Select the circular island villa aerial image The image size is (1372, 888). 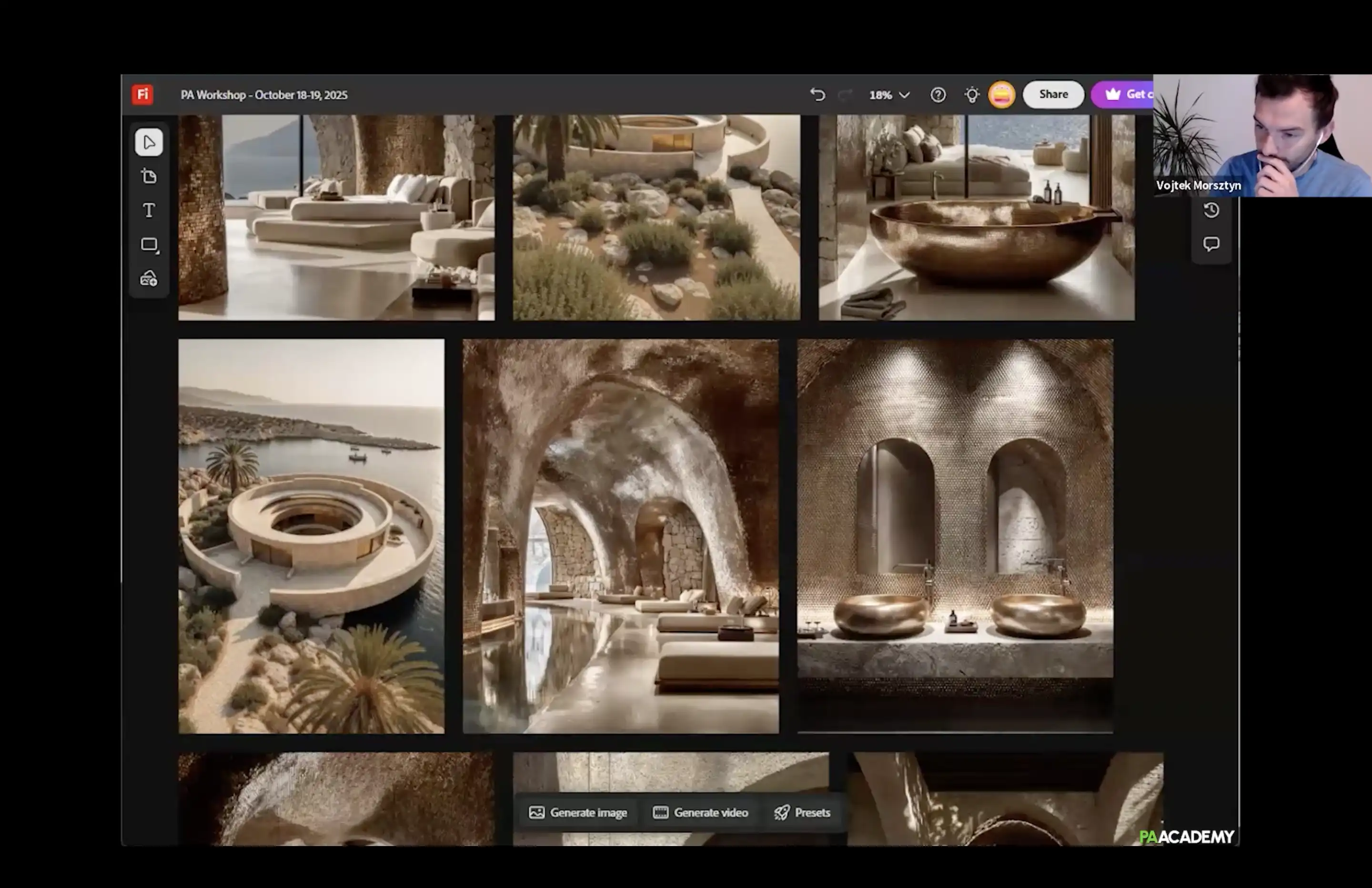click(x=311, y=536)
